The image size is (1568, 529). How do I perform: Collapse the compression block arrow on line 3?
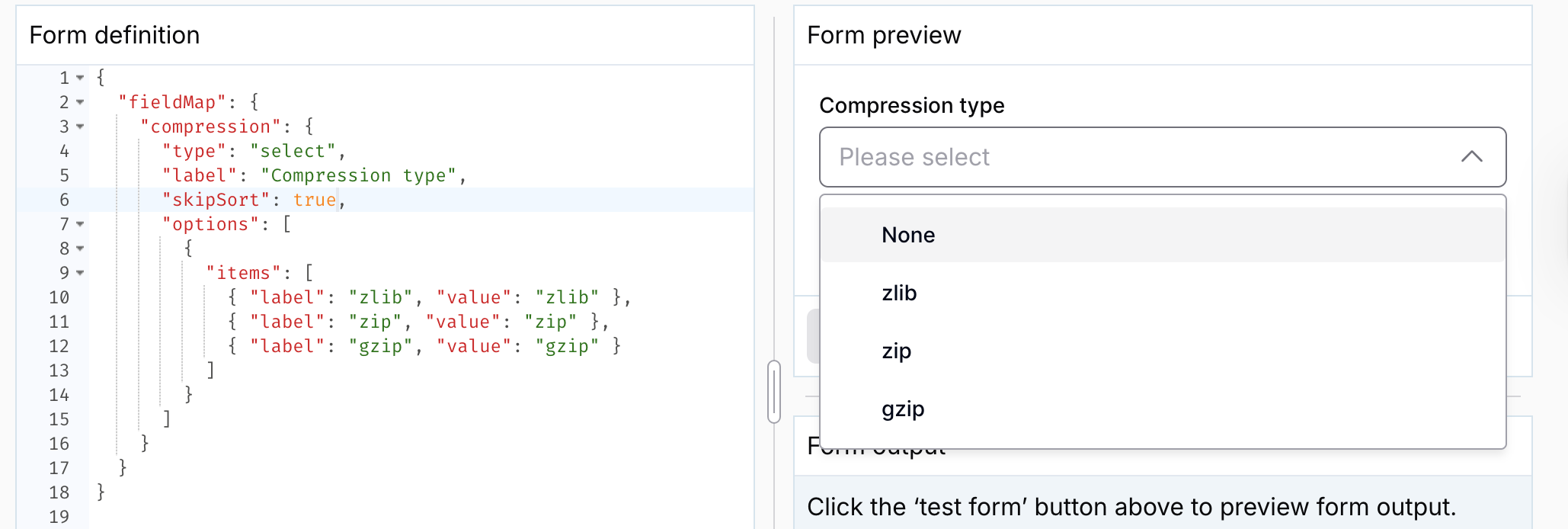pyautogui.click(x=80, y=127)
